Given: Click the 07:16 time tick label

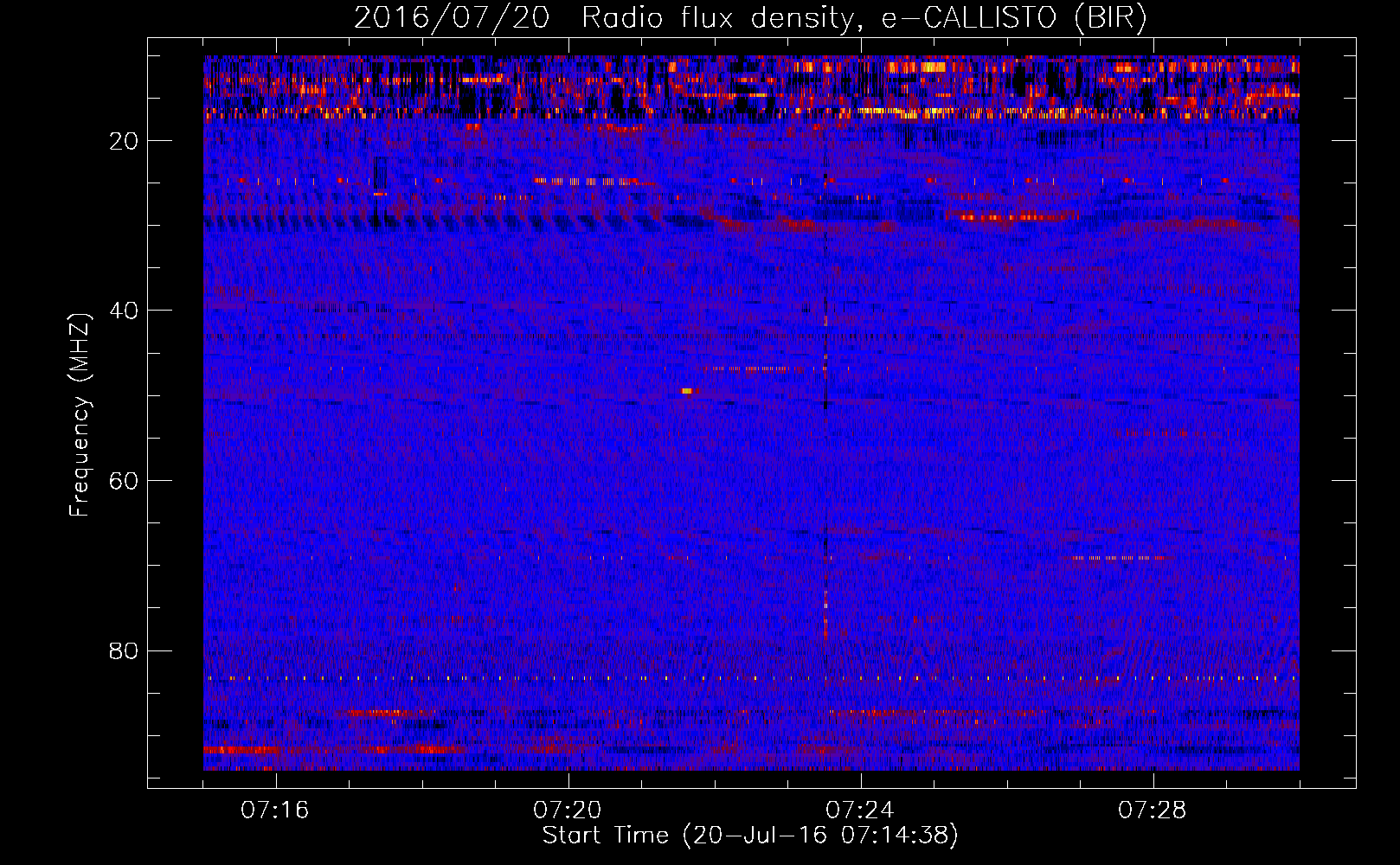Looking at the screenshot, I should point(275,811).
